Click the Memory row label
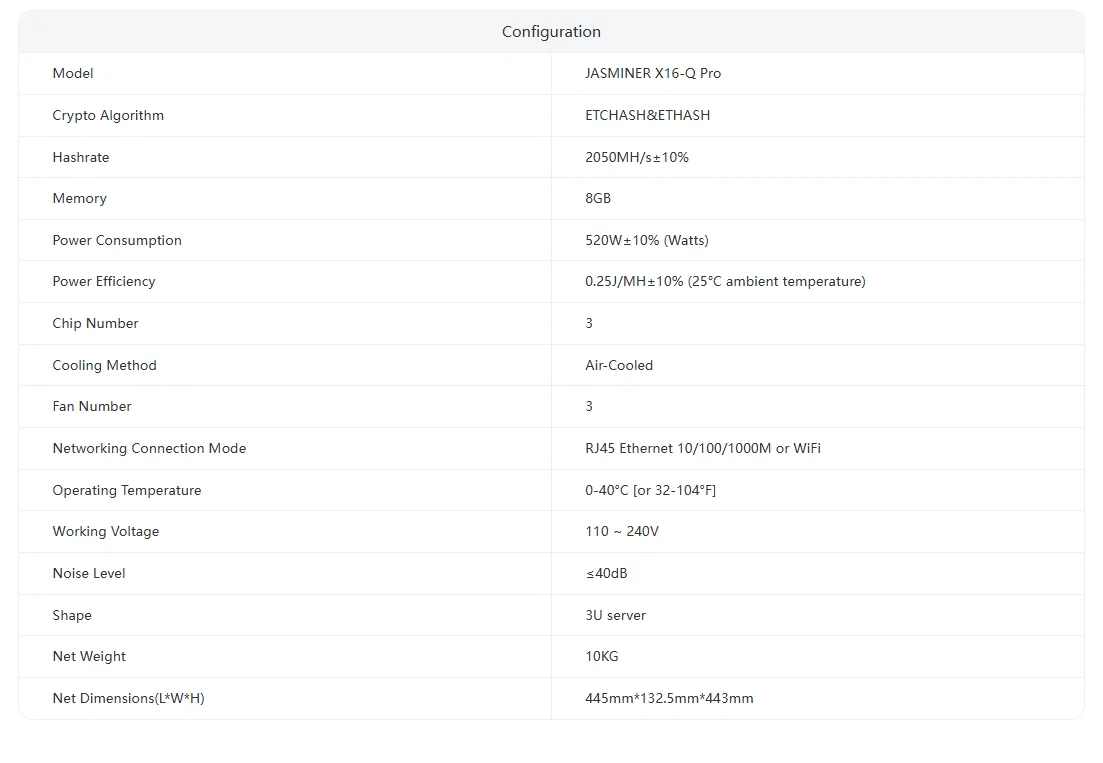The height and width of the screenshot is (763, 1103). coord(79,198)
